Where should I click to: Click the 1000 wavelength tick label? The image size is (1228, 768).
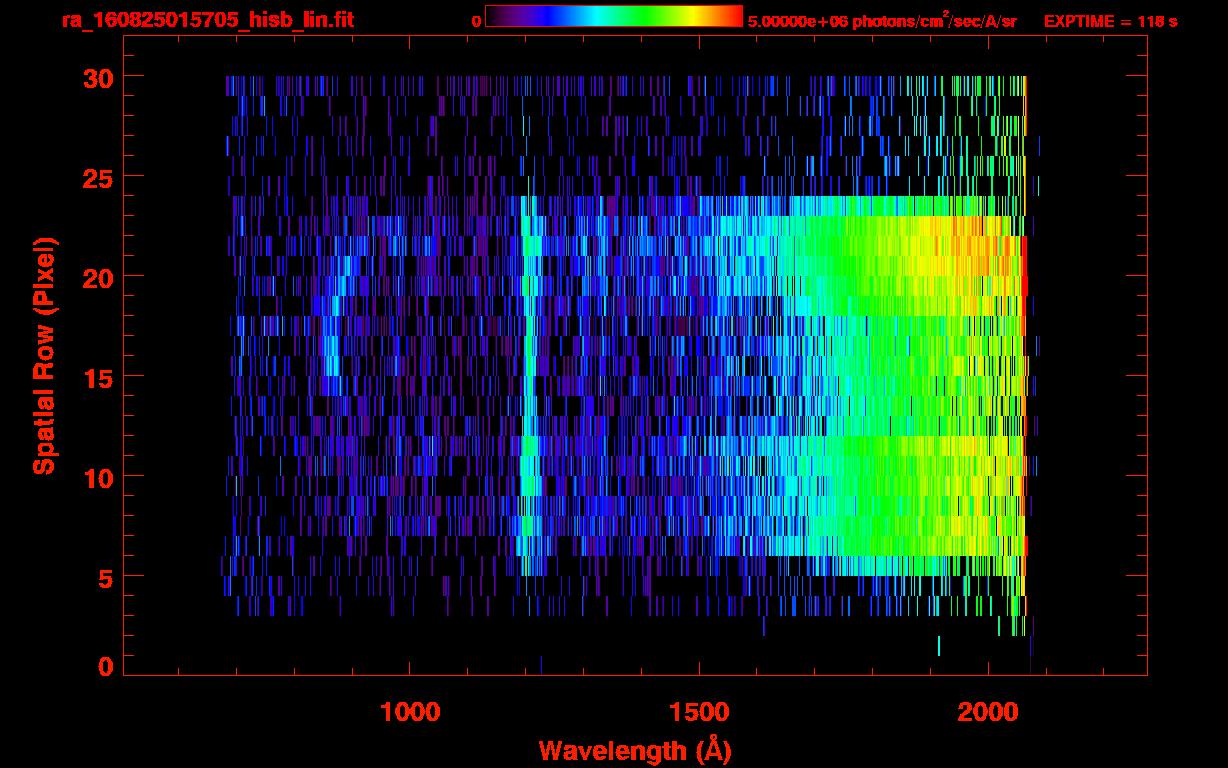click(410, 711)
